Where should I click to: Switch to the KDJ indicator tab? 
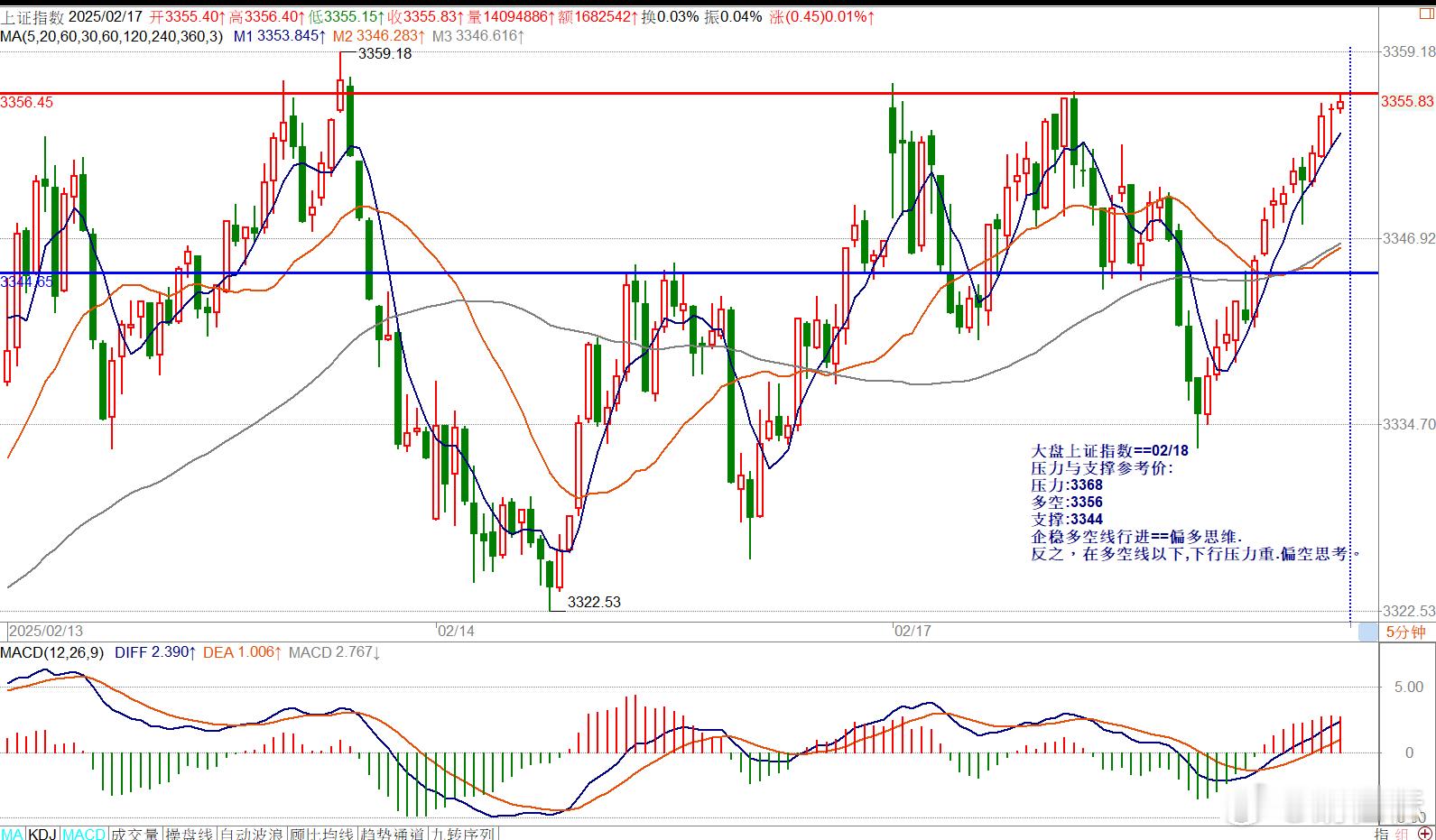click(42, 833)
